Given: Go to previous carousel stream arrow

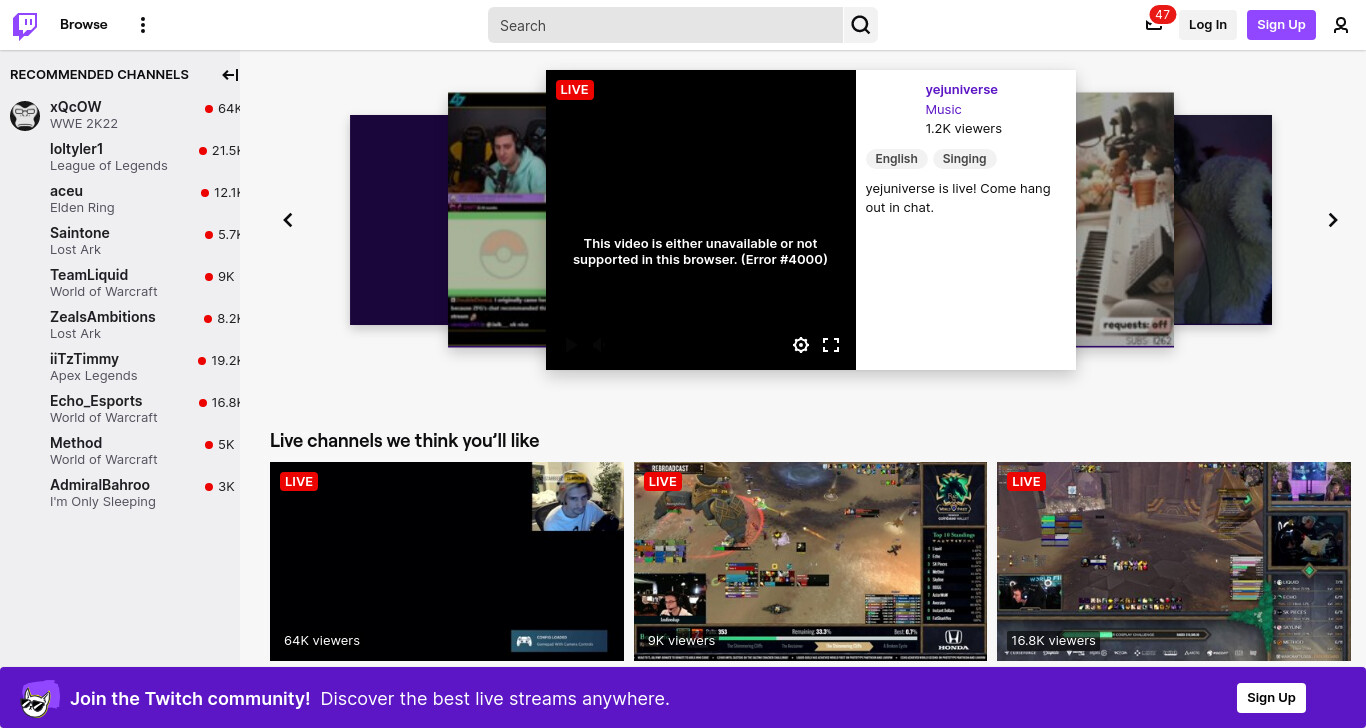Looking at the screenshot, I should 288,220.
